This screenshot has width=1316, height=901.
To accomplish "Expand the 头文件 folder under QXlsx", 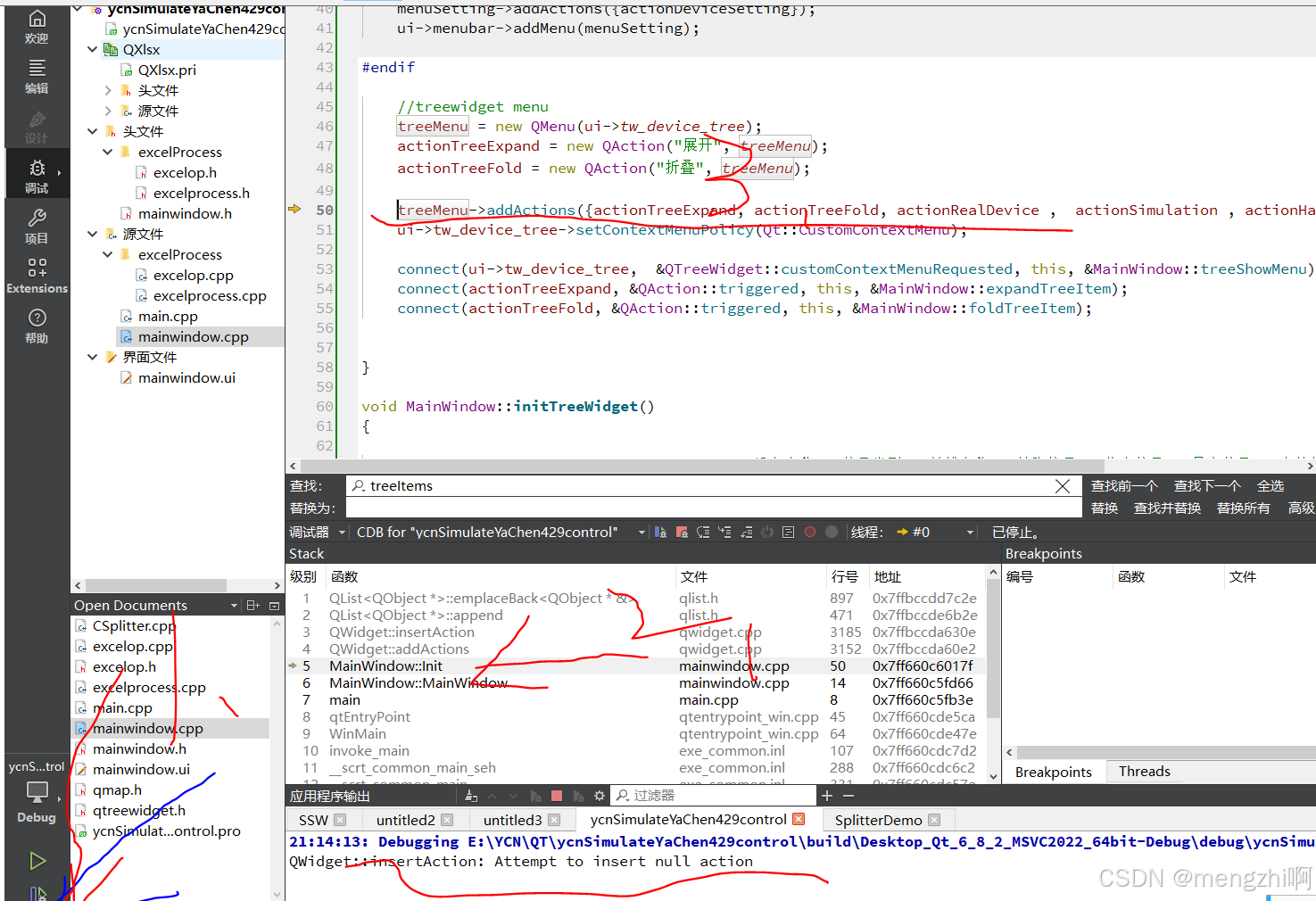I will (108, 90).
